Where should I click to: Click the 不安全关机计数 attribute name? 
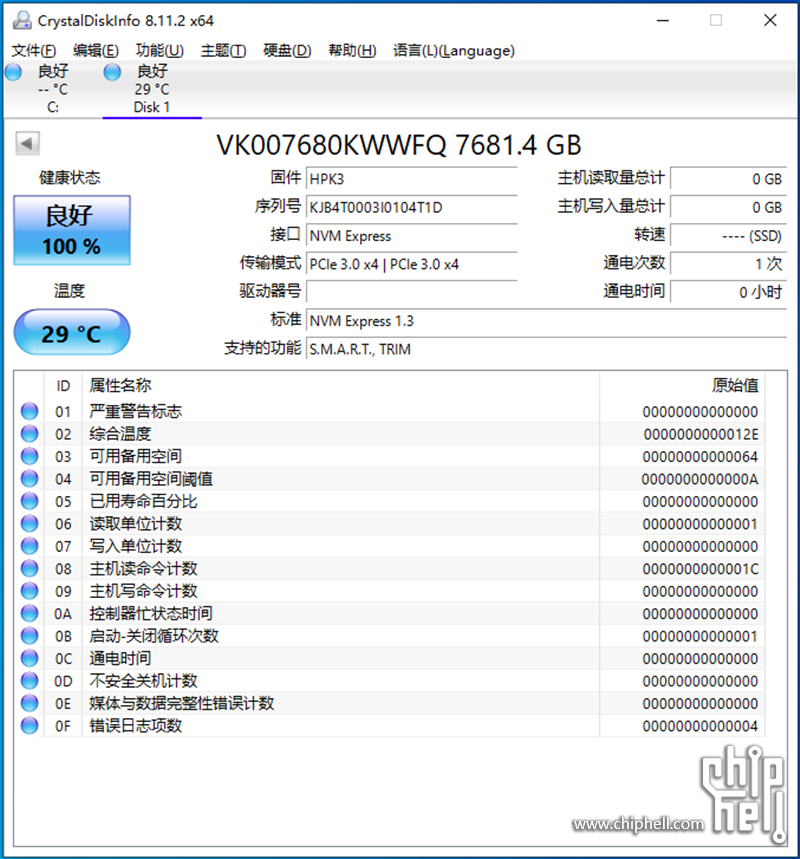[x=144, y=681]
